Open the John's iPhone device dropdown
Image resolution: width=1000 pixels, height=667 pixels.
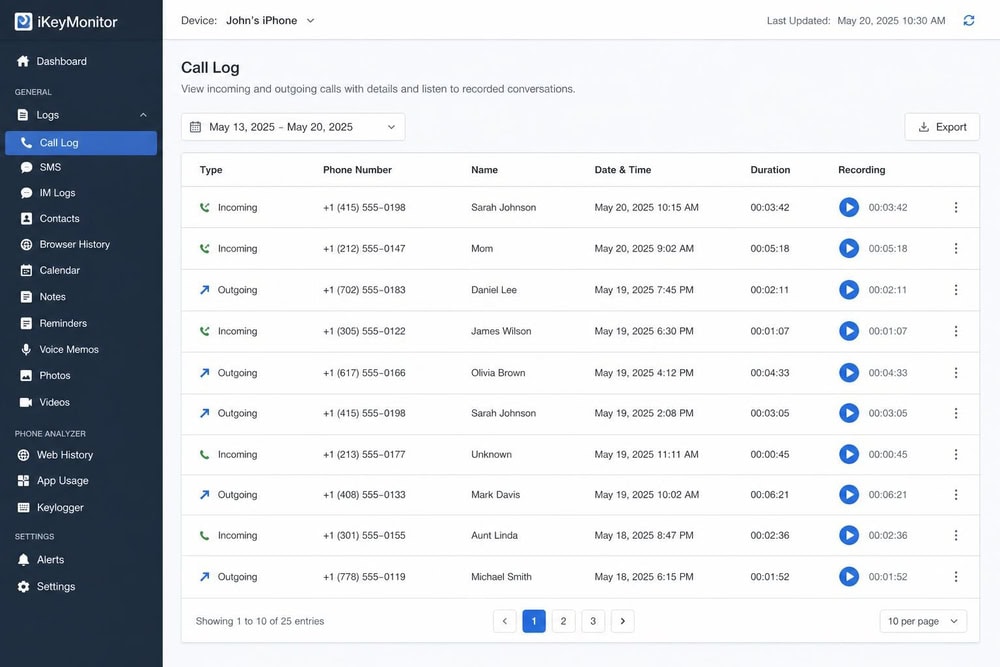[270, 20]
